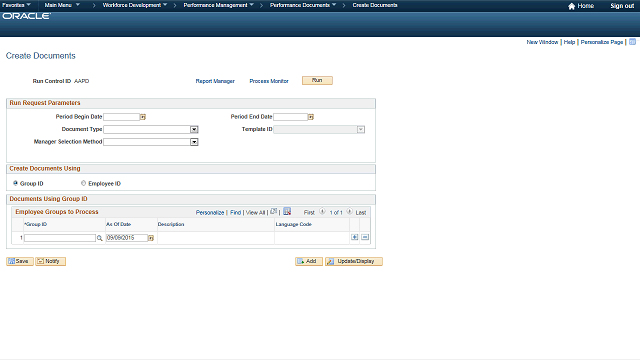Click the Language Code column header

[293, 224]
